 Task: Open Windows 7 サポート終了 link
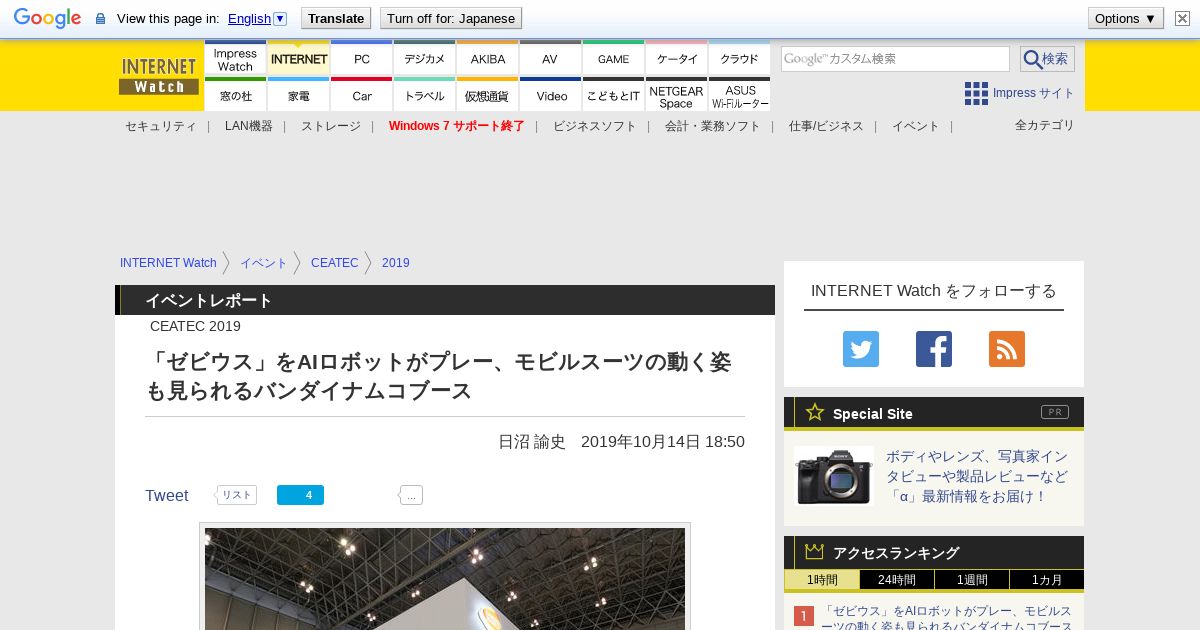click(457, 126)
